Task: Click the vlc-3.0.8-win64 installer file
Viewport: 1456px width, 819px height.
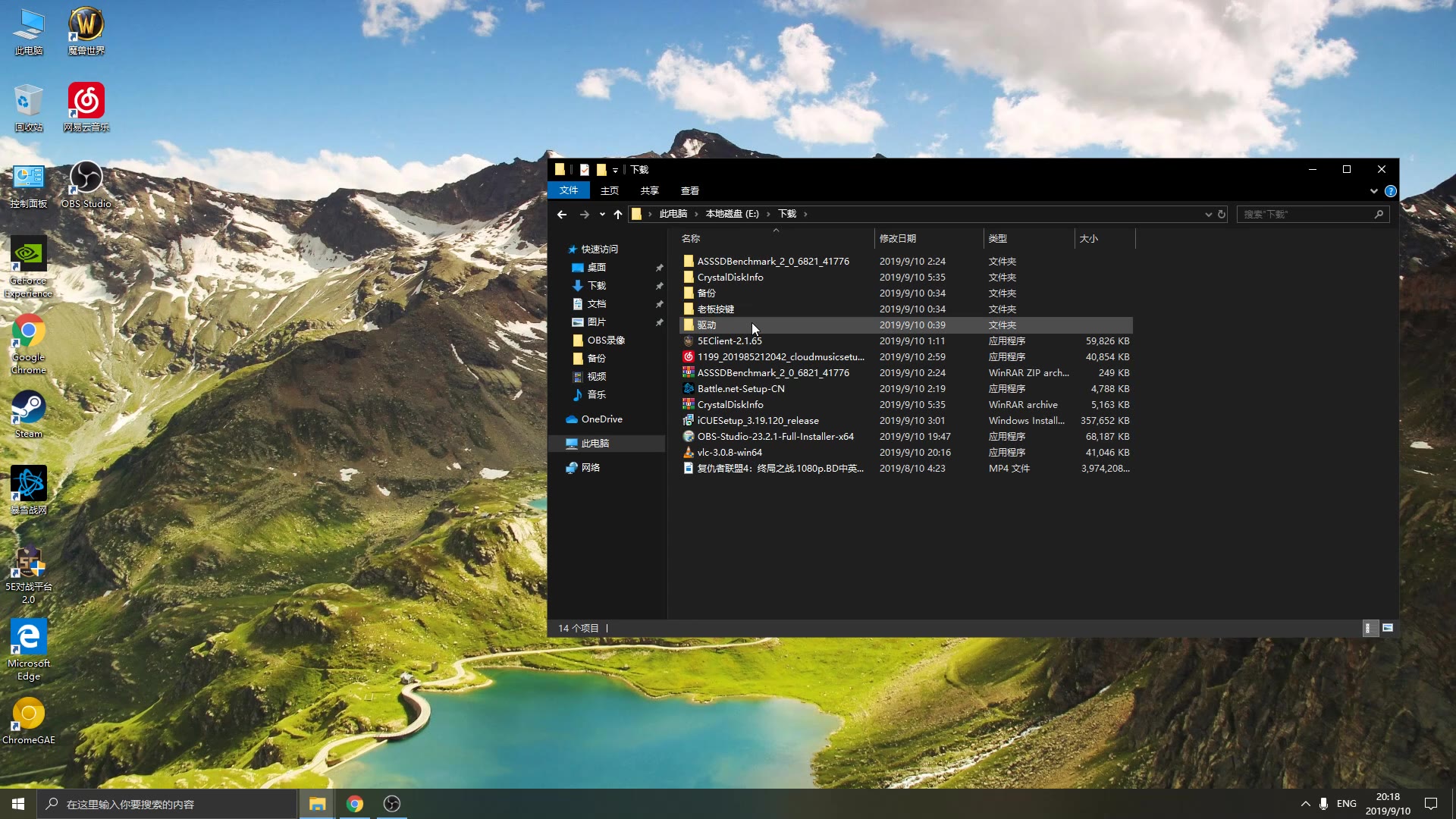Action: click(730, 453)
